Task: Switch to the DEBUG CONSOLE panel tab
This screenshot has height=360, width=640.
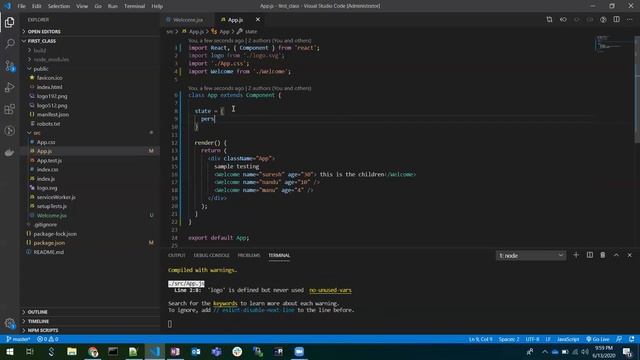Action: 211,256
